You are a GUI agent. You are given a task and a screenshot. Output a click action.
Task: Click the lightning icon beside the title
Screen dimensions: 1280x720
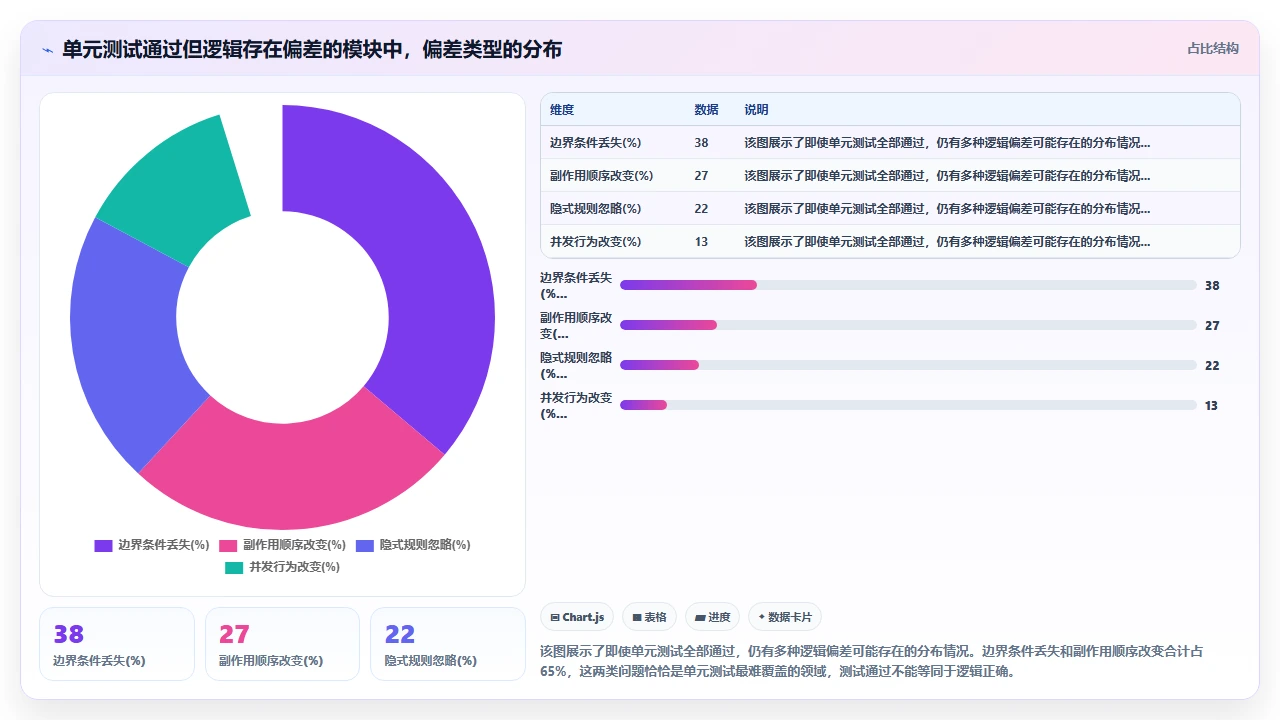[48, 50]
